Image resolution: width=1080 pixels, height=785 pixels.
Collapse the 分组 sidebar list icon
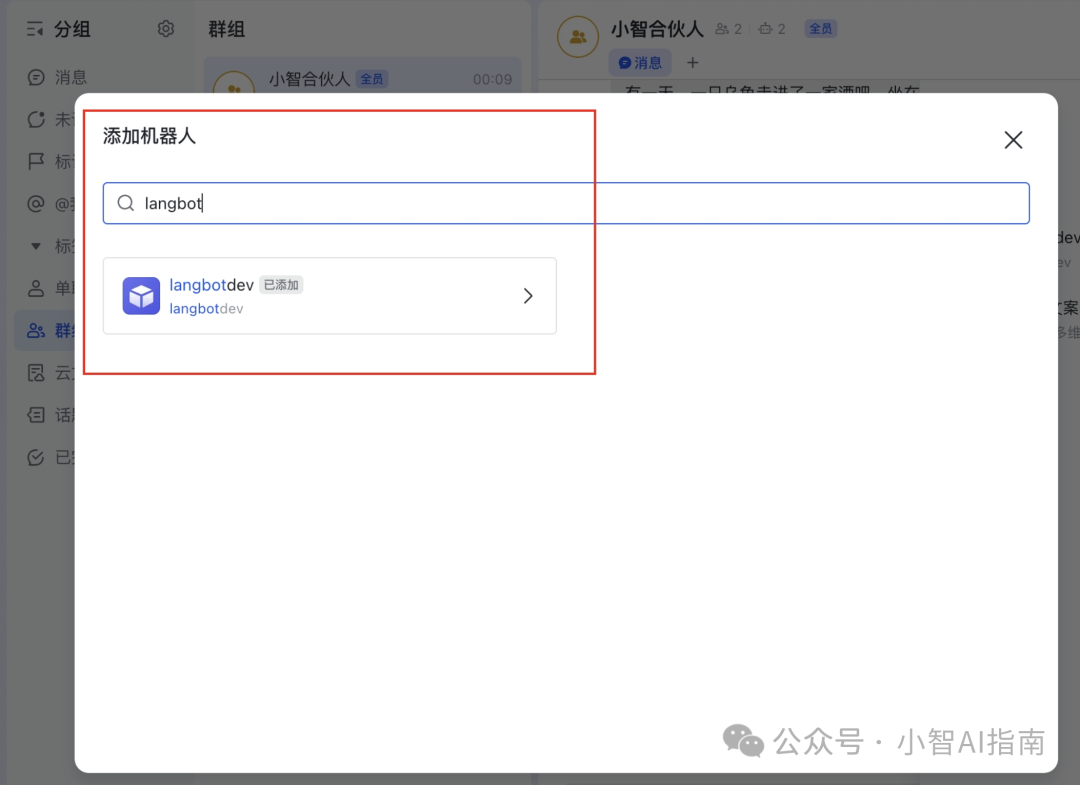pyautogui.click(x=35, y=30)
